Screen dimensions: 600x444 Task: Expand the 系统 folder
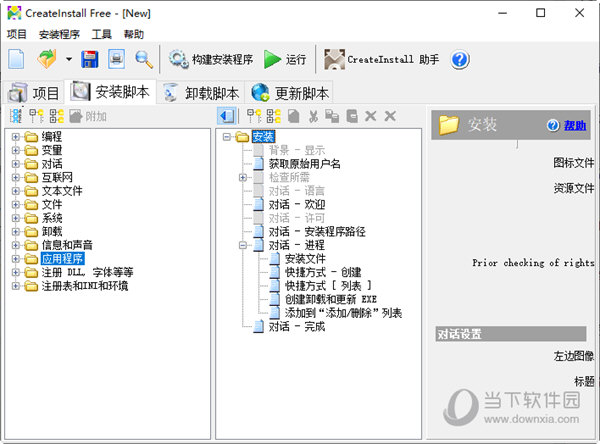[x=15, y=218]
